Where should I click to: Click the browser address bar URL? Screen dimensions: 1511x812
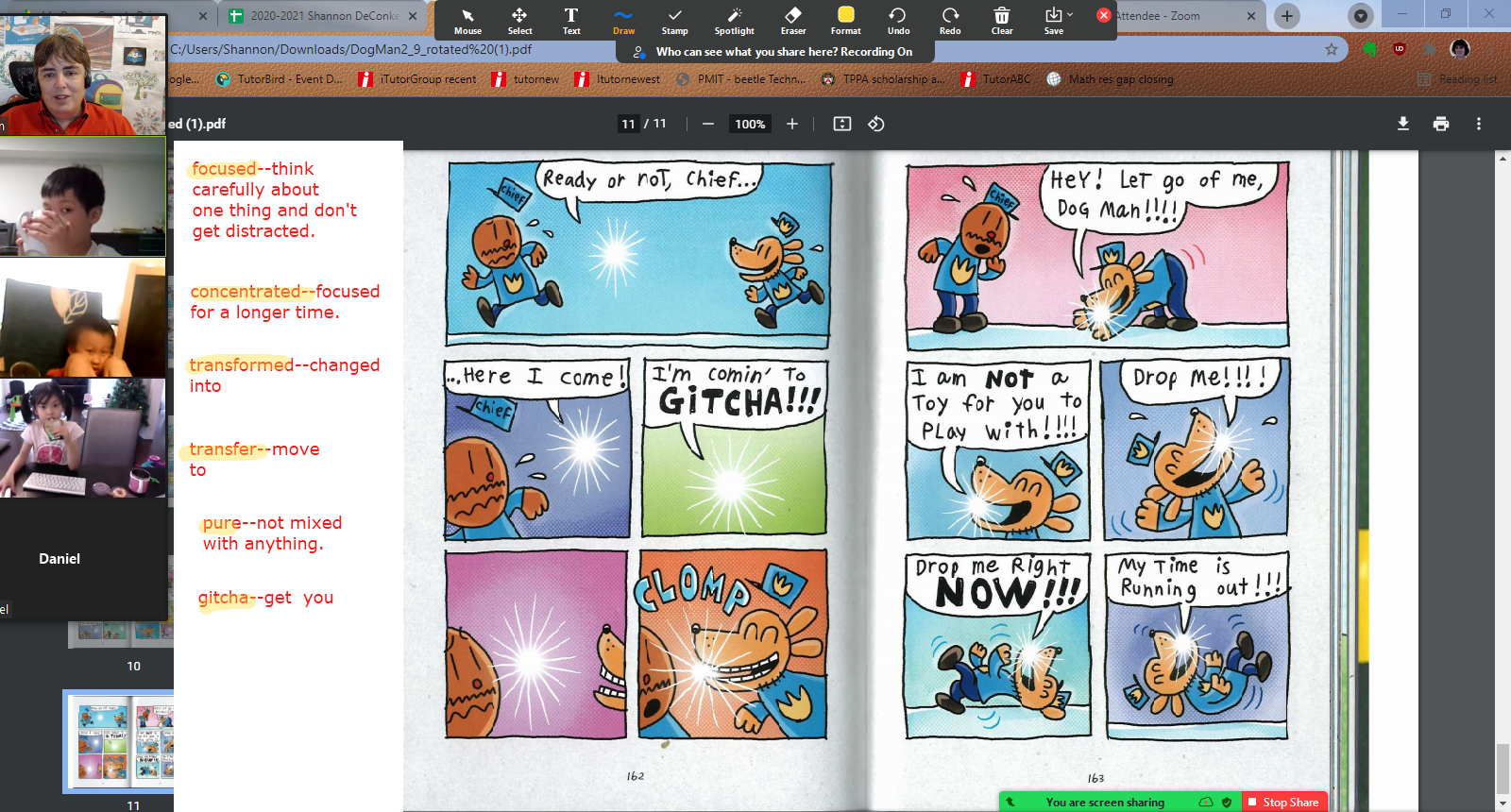coord(351,49)
